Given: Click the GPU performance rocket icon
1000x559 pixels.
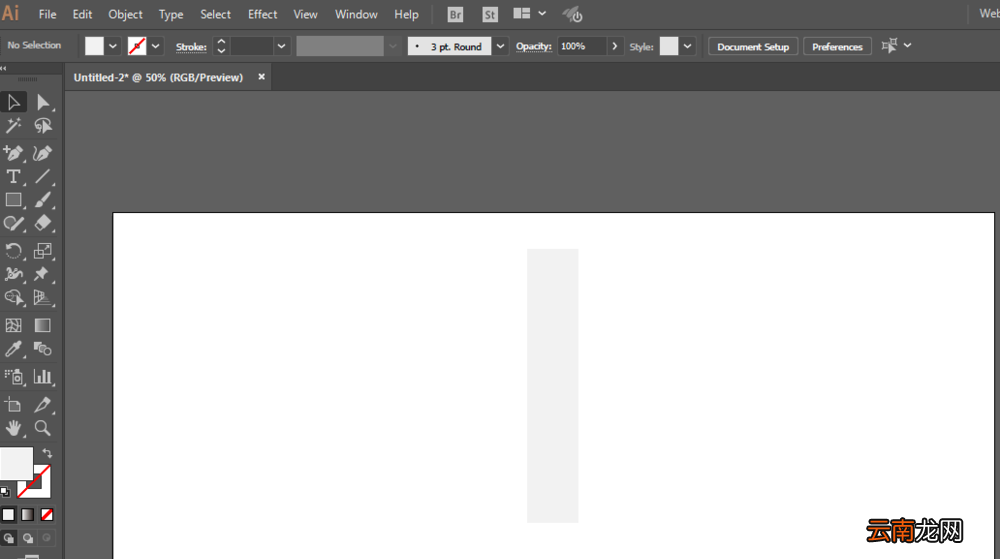Looking at the screenshot, I should click(x=572, y=15).
